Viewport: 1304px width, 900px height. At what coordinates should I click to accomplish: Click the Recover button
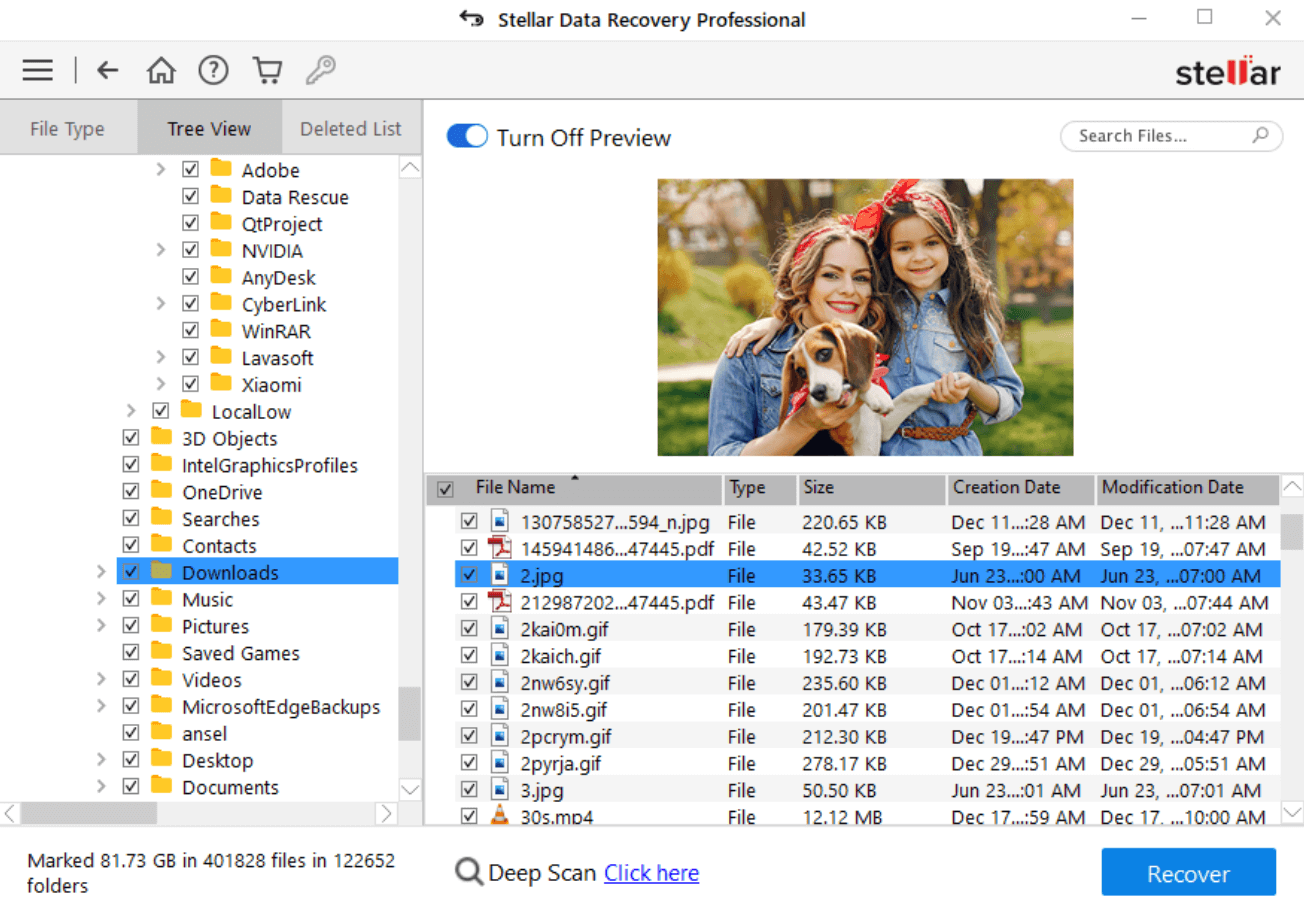1188,871
